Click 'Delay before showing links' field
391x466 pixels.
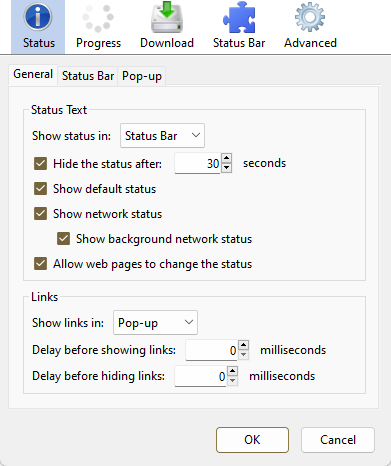click(x=211, y=350)
